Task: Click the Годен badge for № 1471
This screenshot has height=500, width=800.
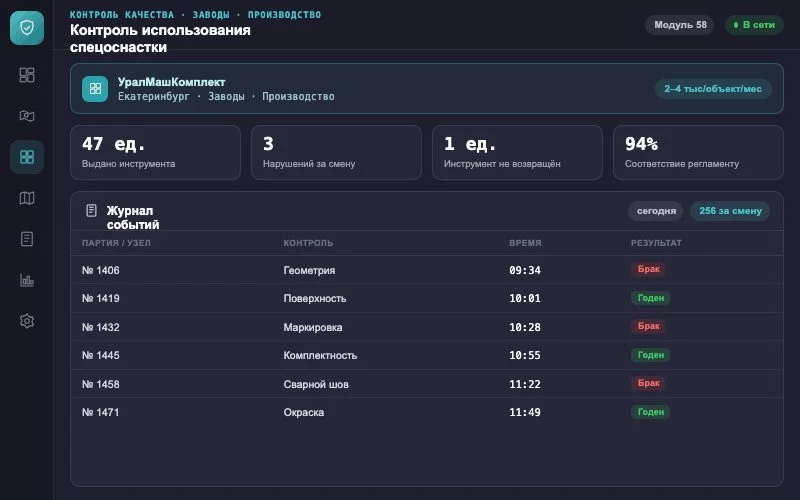Action: click(651, 412)
